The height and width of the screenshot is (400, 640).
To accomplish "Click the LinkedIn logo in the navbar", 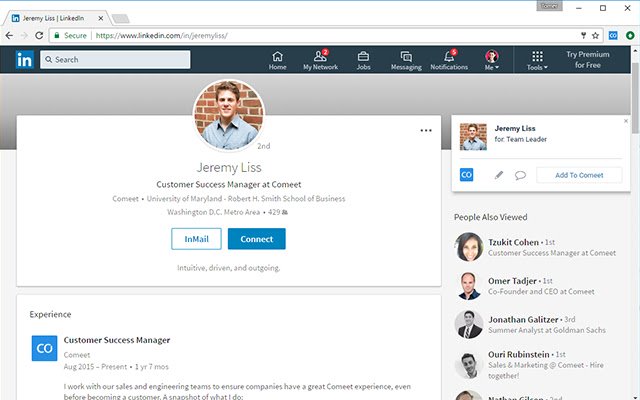I will (24, 59).
